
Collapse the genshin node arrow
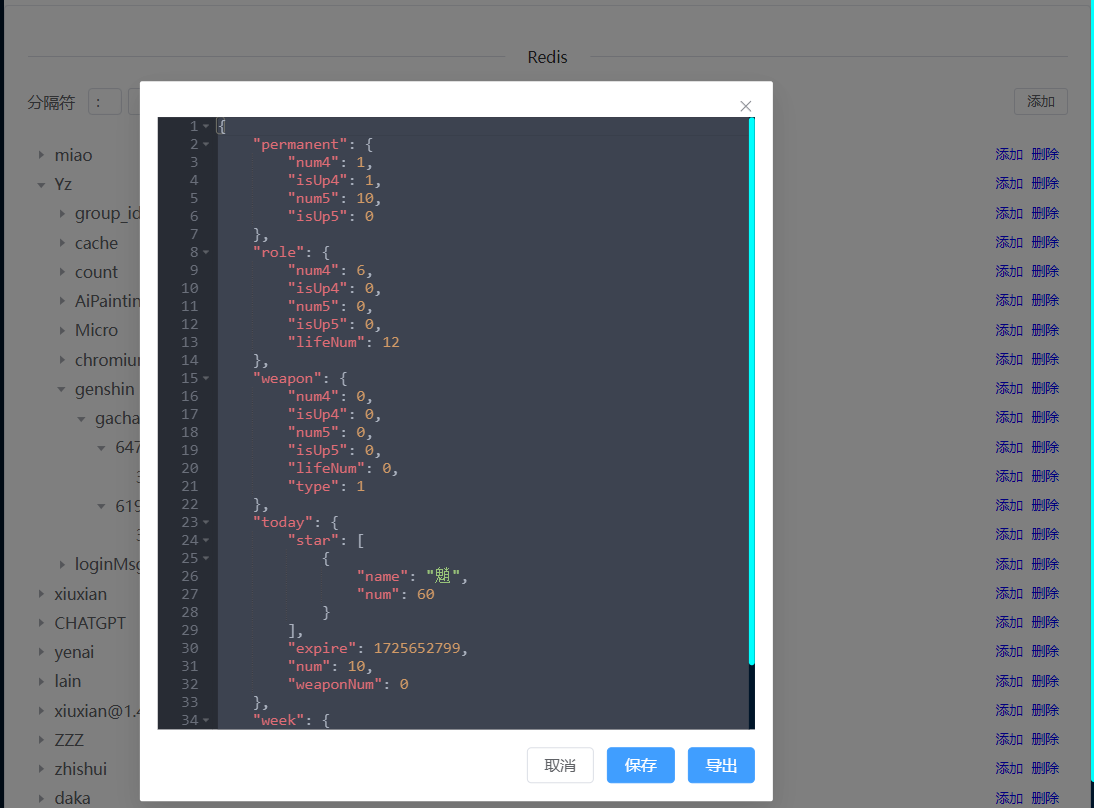click(62, 389)
